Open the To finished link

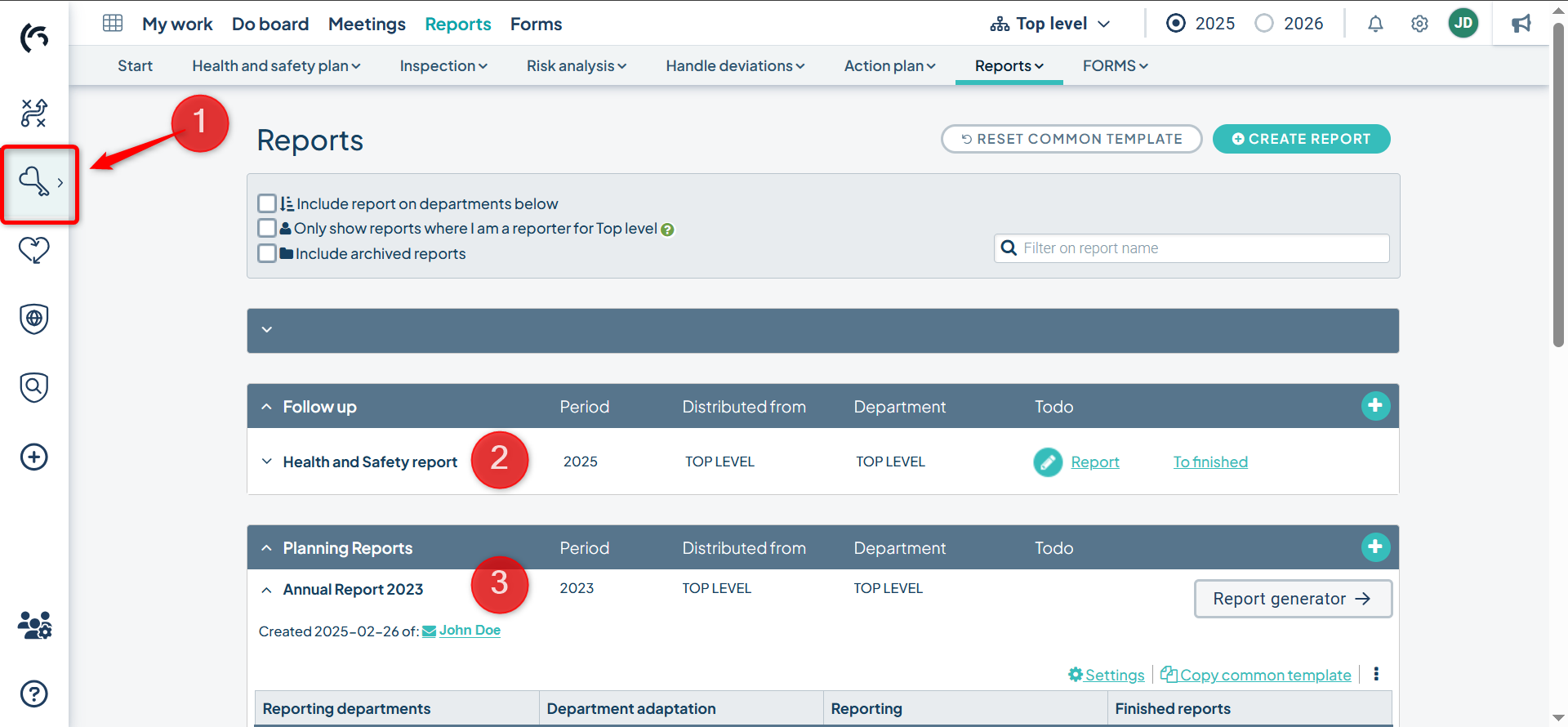(1210, 462)
